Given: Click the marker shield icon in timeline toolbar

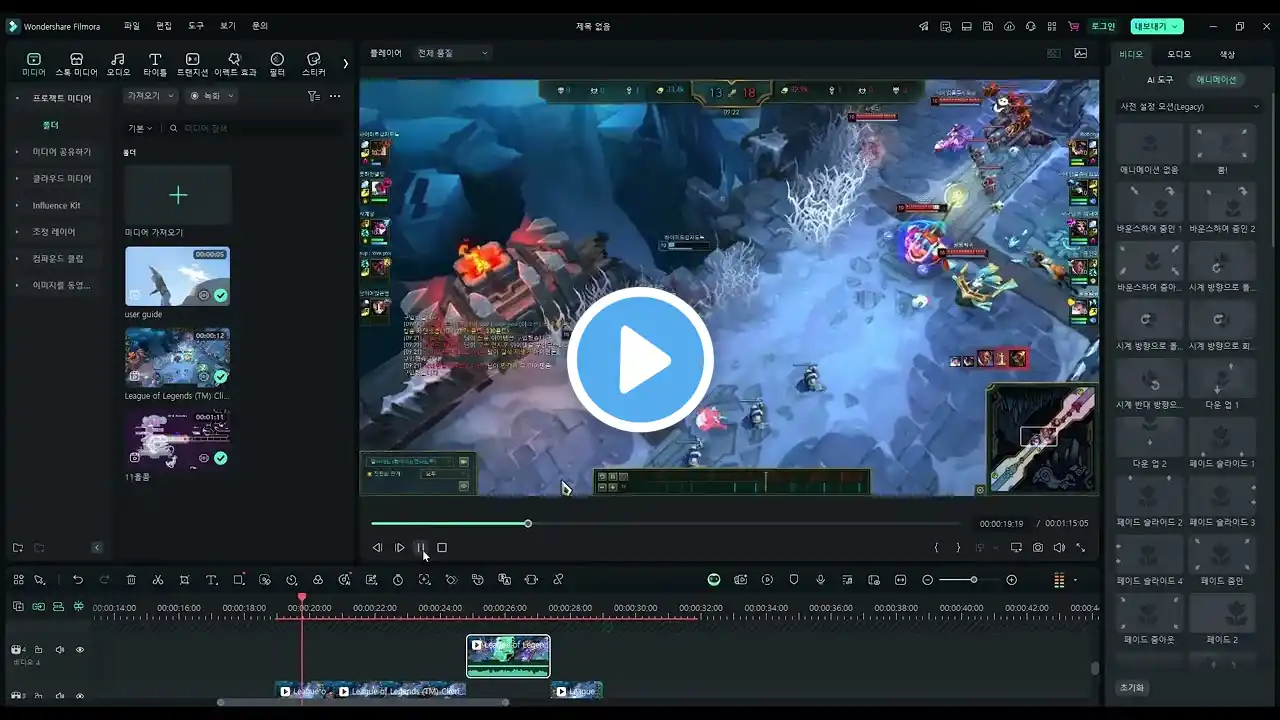Looking at the screenshot, I should point(794,580).
